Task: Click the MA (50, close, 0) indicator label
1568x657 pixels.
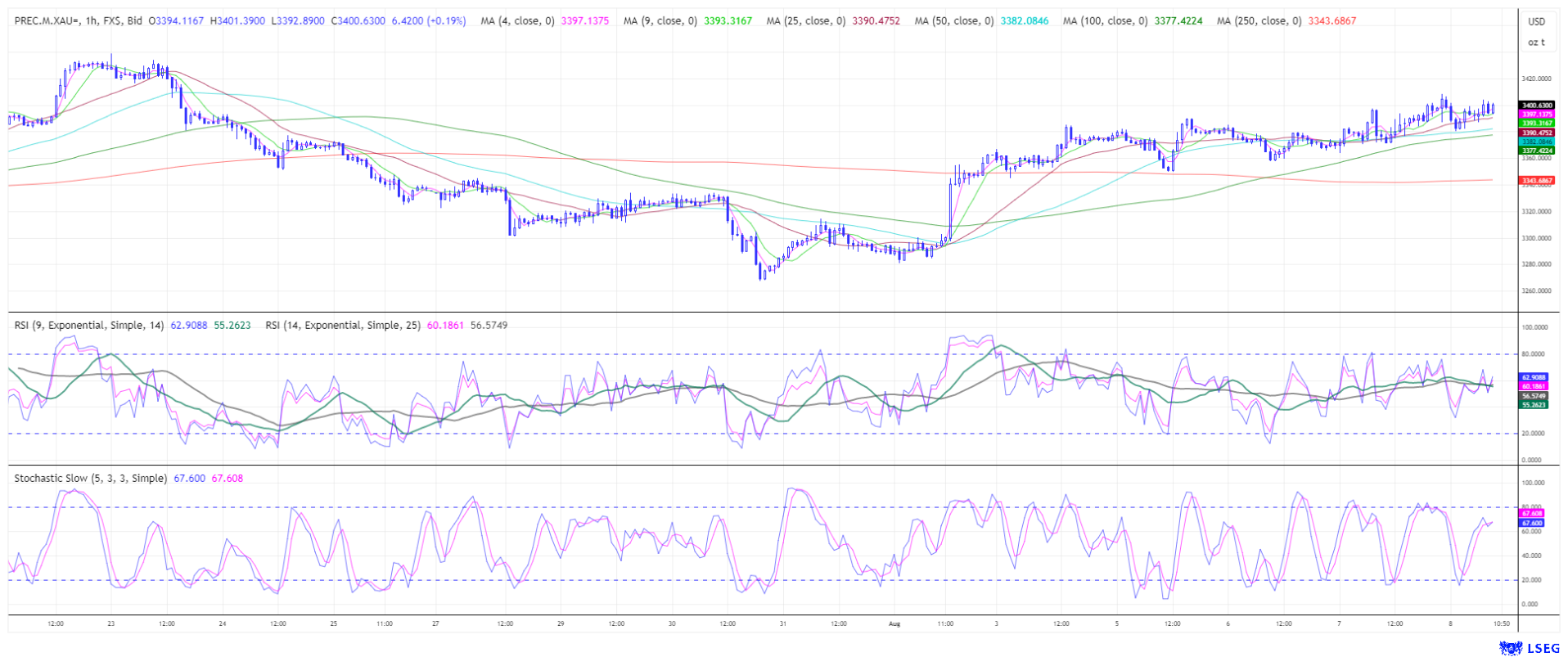Action: point(954,20)
